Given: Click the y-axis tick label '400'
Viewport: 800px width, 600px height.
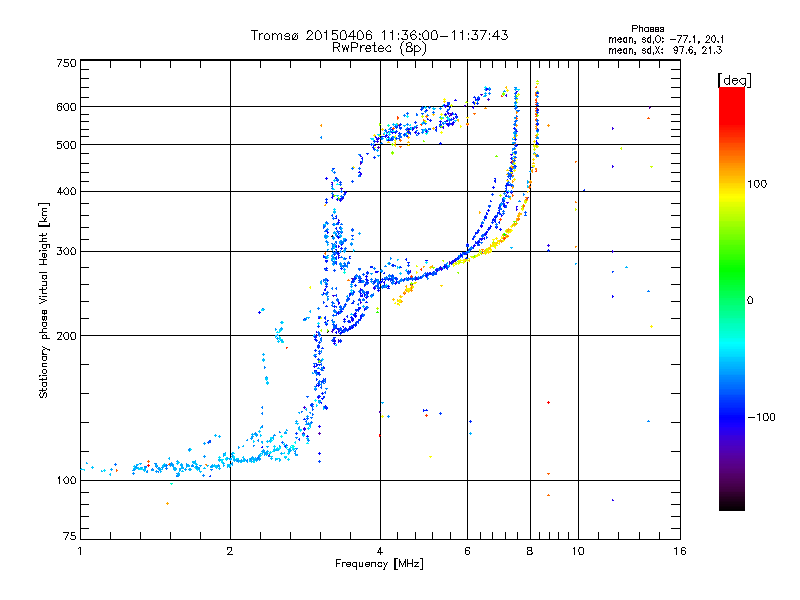Looking at the screenshot, I should pyautogui.click(x=66, y=192).
